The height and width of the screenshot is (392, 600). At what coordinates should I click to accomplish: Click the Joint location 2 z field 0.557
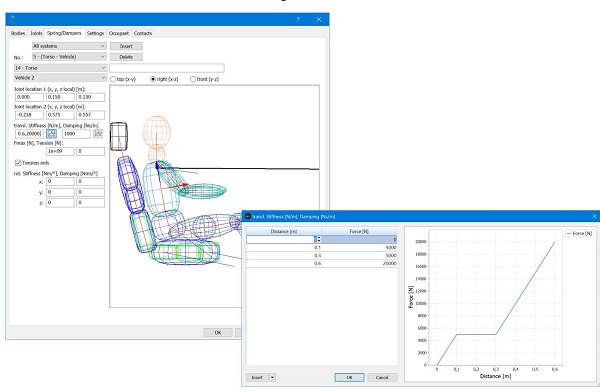point(90,115)
